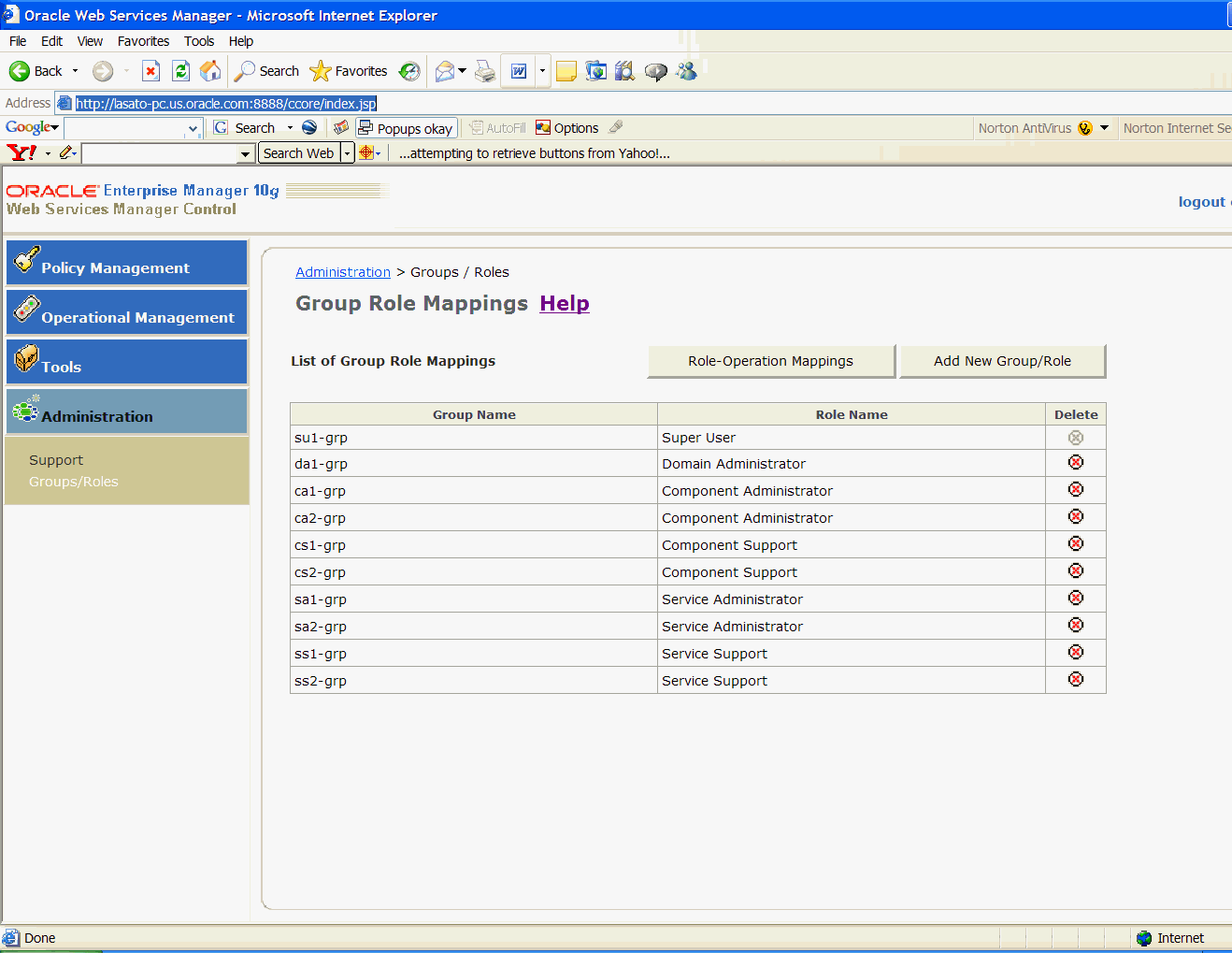Delete the da1-grp mapping
The width and height of the screenshot is (1232, 953).
tap(1076, 462)
